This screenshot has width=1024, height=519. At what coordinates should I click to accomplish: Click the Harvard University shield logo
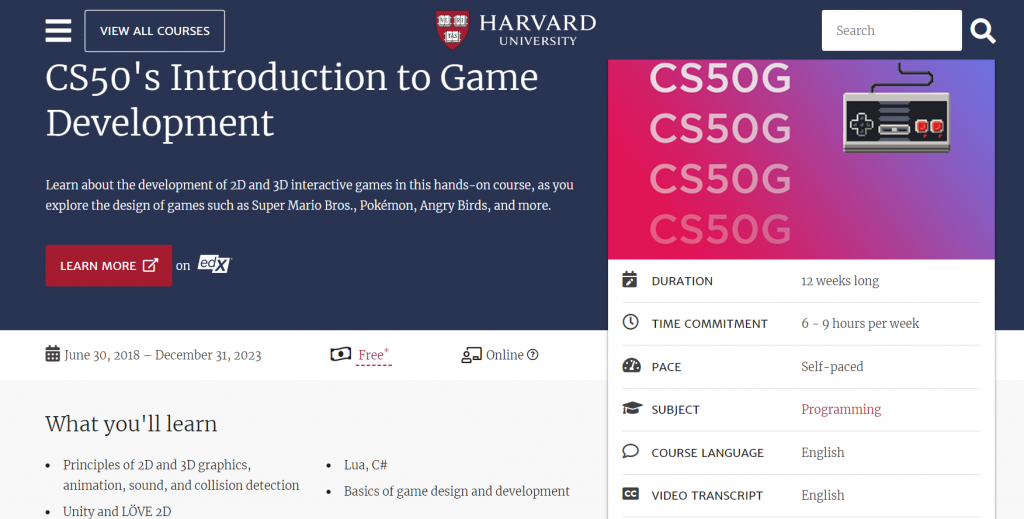[x=452, y=30]
